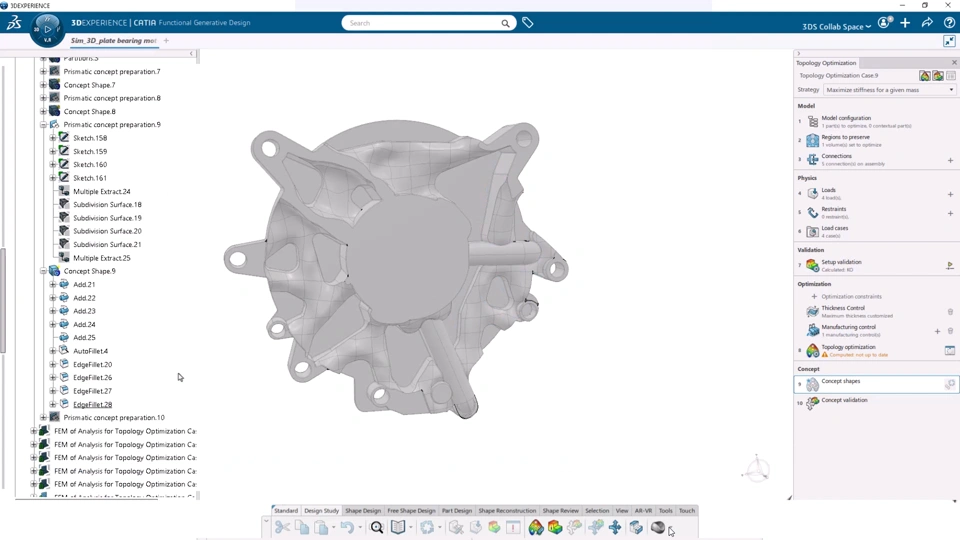Switch to Free Shape Design tab
The height and width of the screenshot is (540, 960).
pos(411,511)
